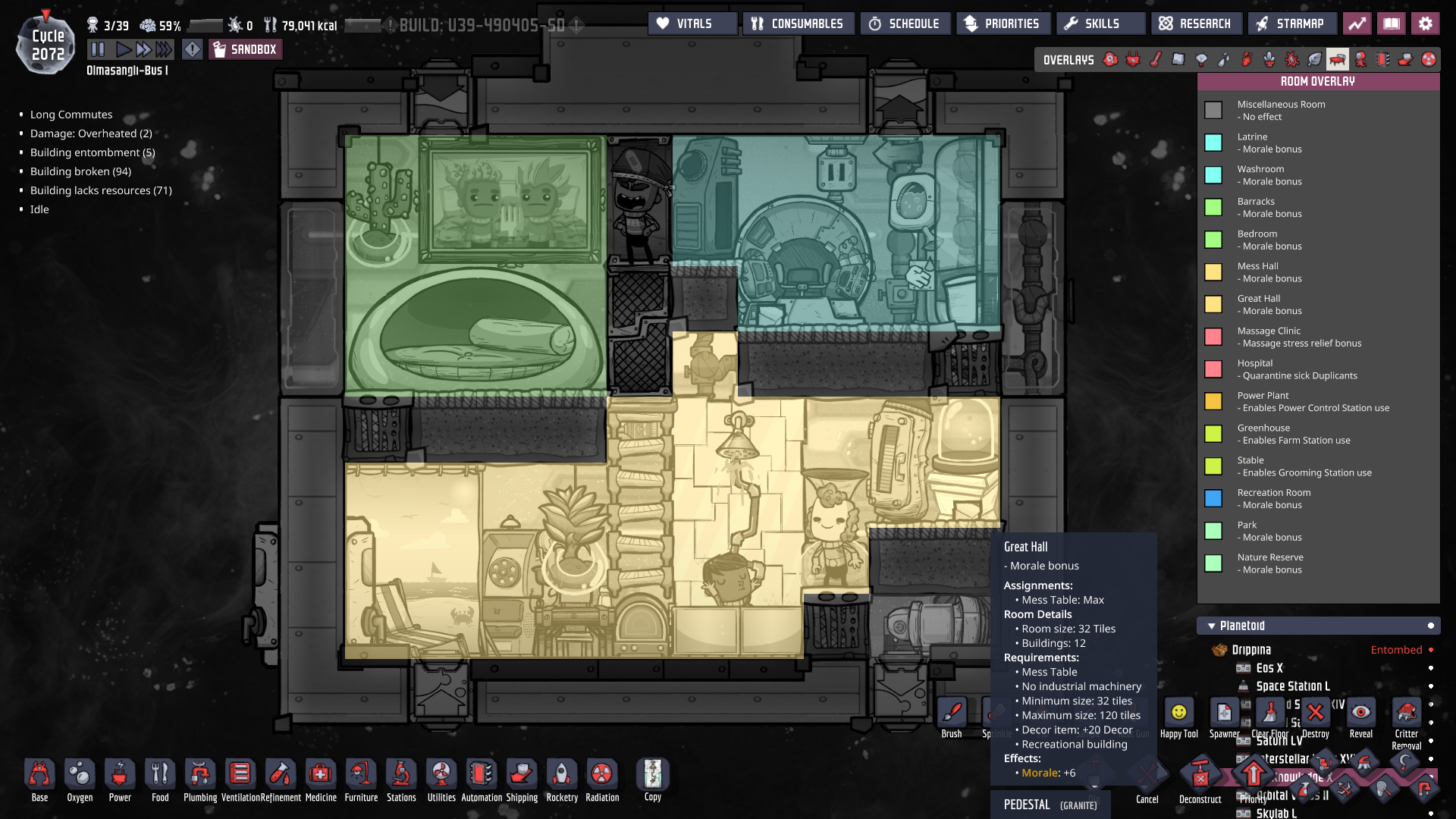Click the Great Hall color swatch
Screen dimensions: 1456x819
tap(1213, 304)
